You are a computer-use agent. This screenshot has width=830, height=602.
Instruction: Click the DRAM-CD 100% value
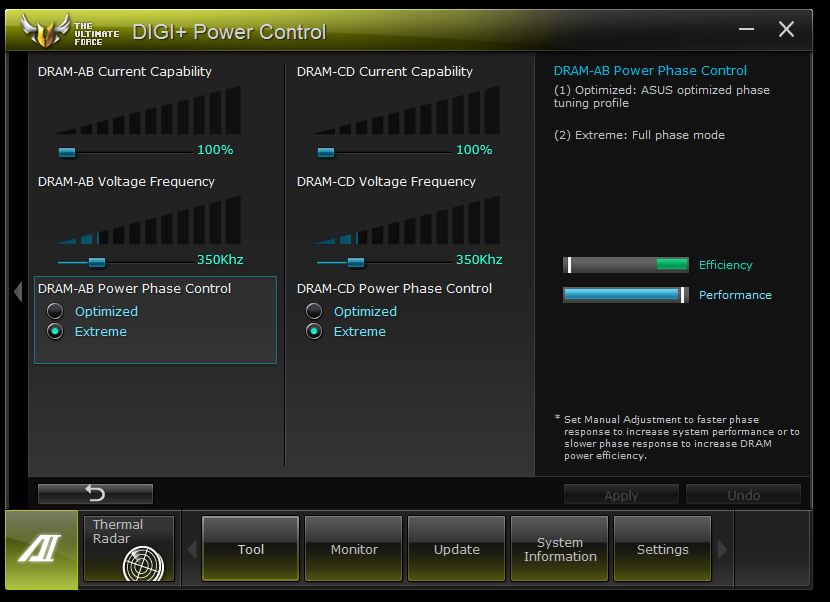coord(474,150)
